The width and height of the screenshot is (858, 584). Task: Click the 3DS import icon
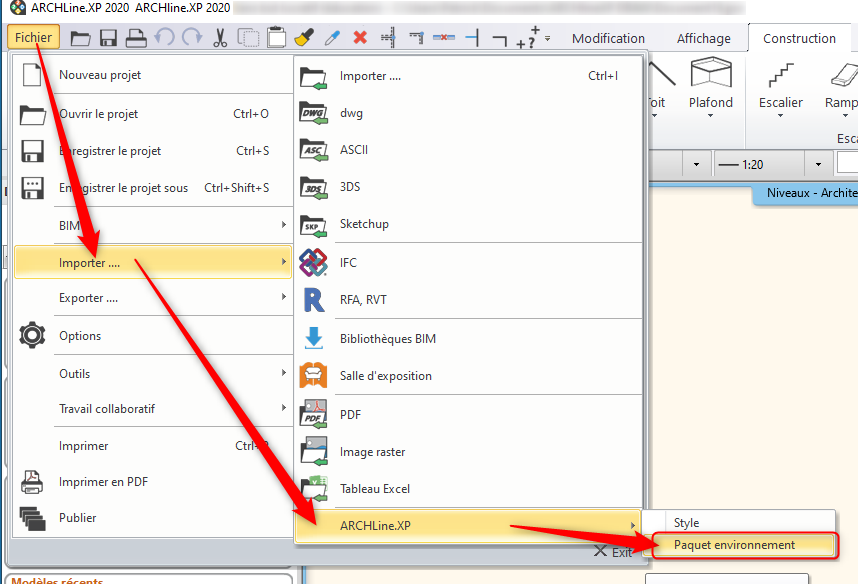pos(314,188)
